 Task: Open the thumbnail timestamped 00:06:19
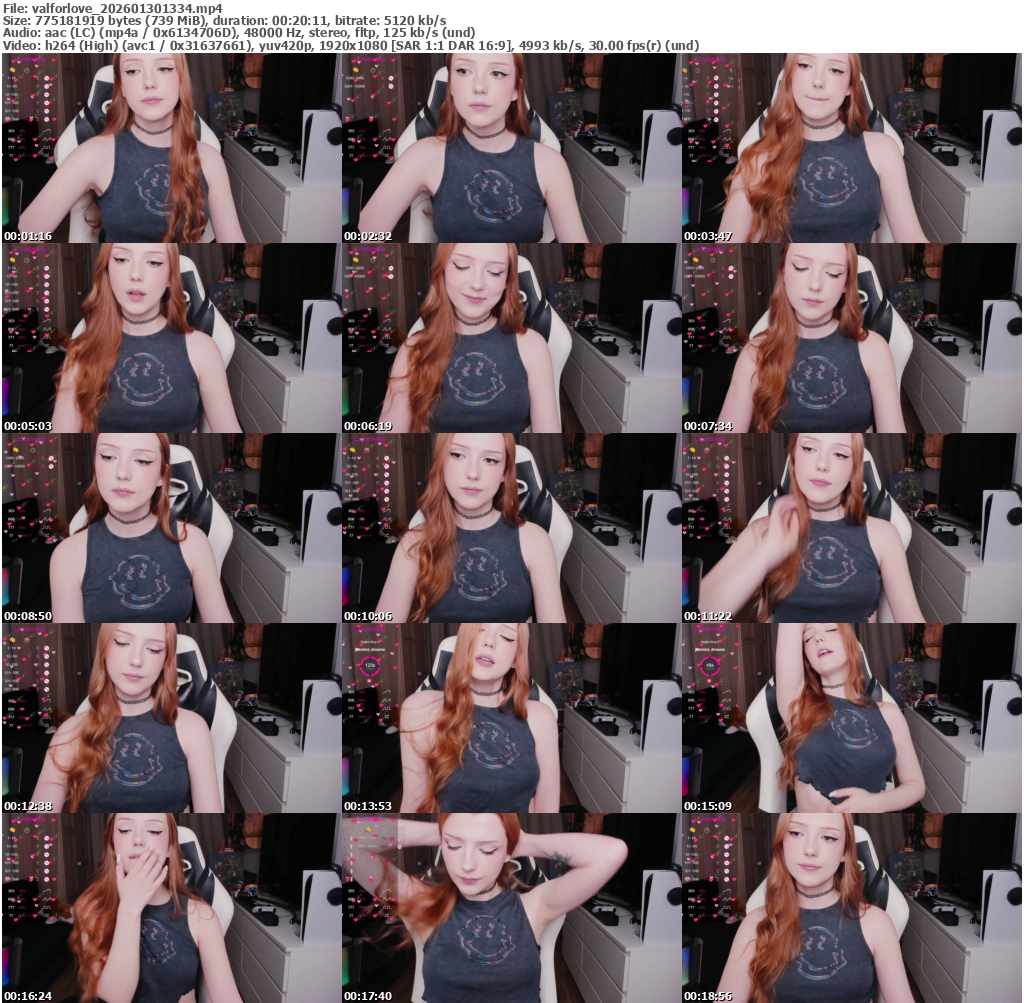point(512,338)
